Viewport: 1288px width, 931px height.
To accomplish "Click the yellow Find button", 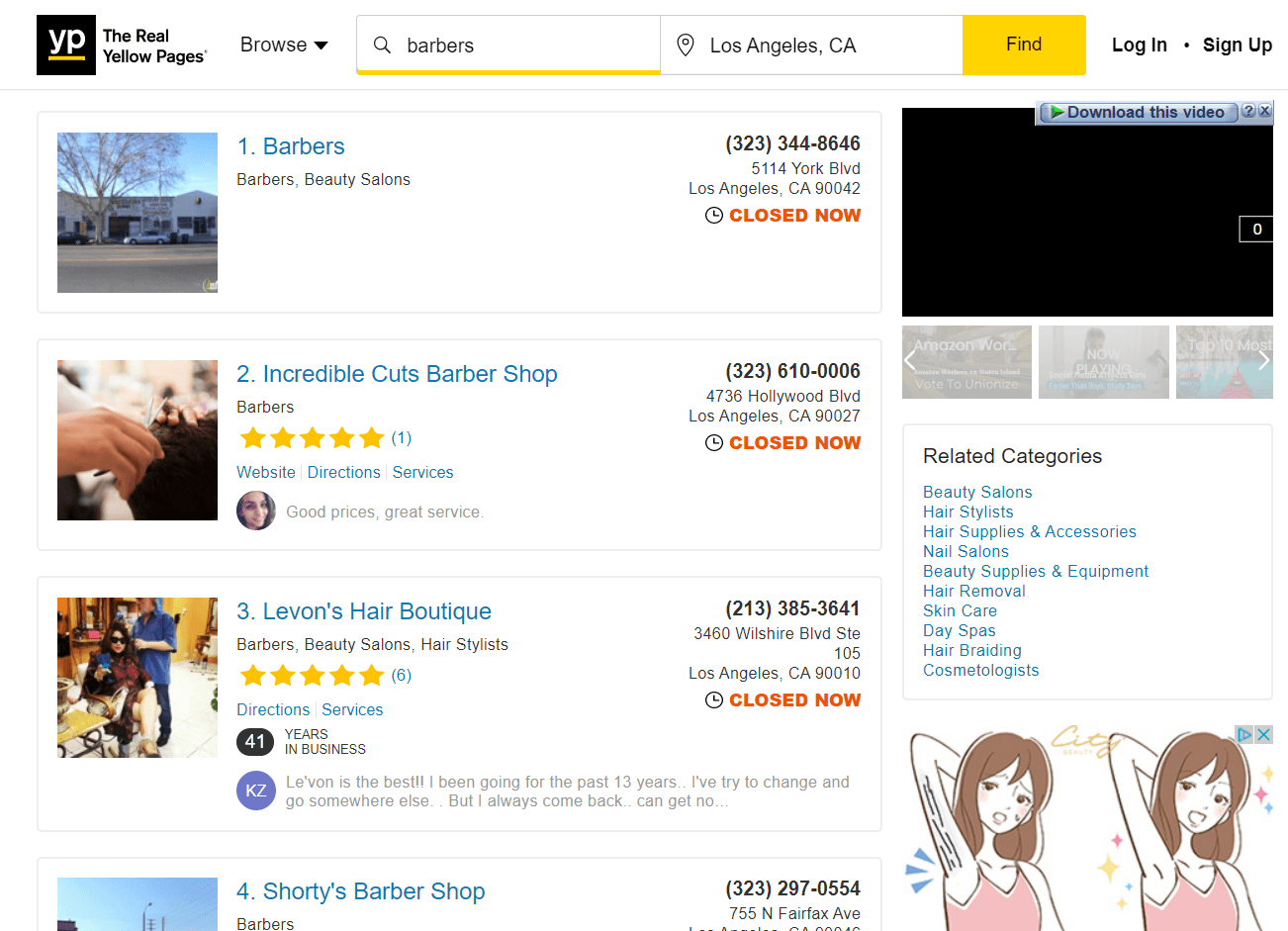I will 1024,45.
